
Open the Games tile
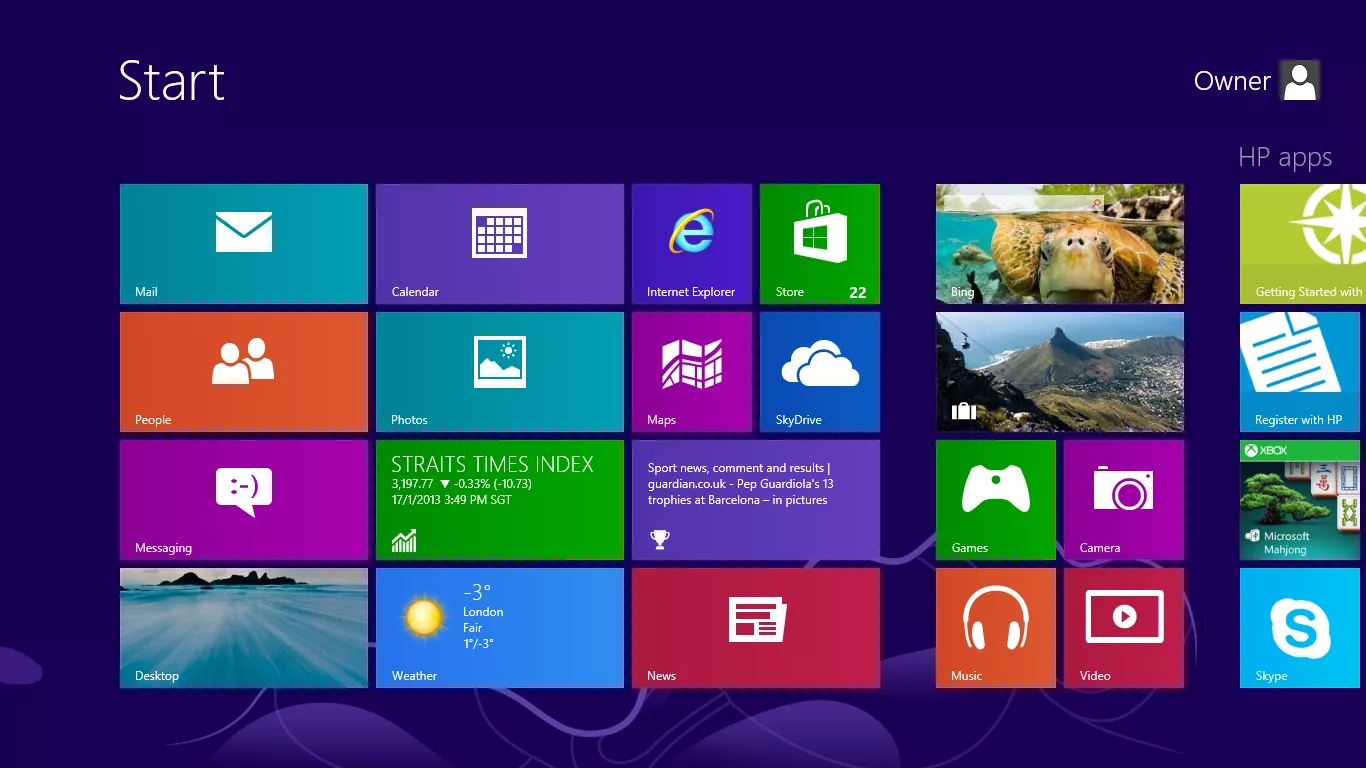(x=996, y=500)
